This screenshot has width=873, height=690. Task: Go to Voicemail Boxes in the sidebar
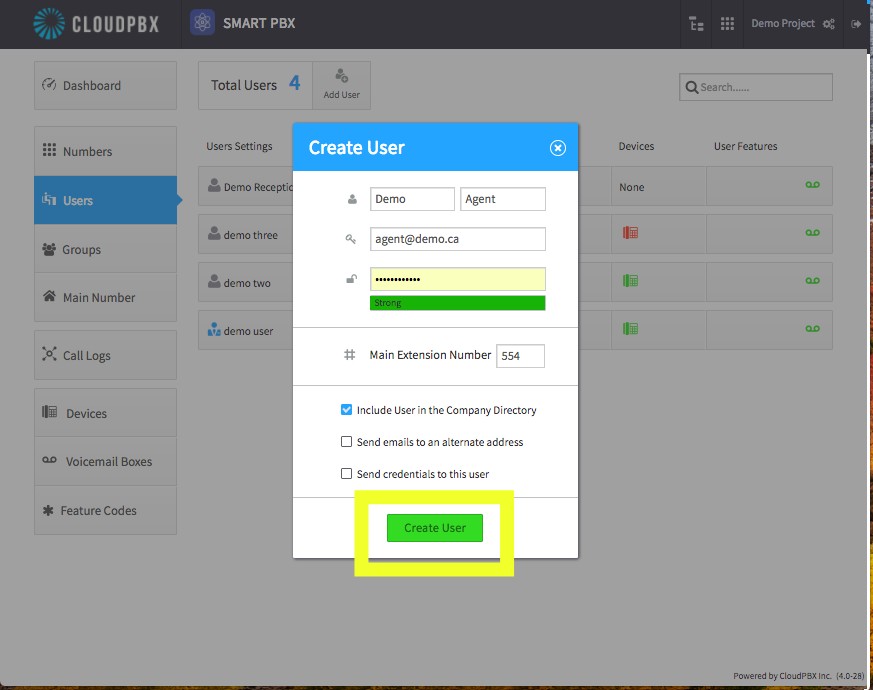click(105, 461)
